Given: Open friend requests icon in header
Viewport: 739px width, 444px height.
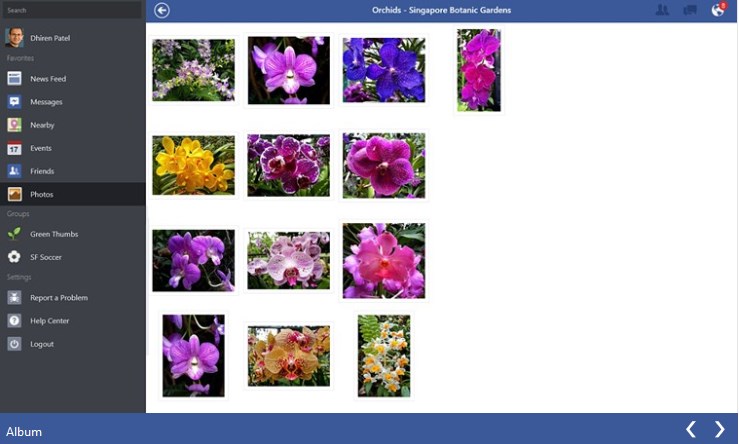Looking at the screenshot, I should point(662,10).
